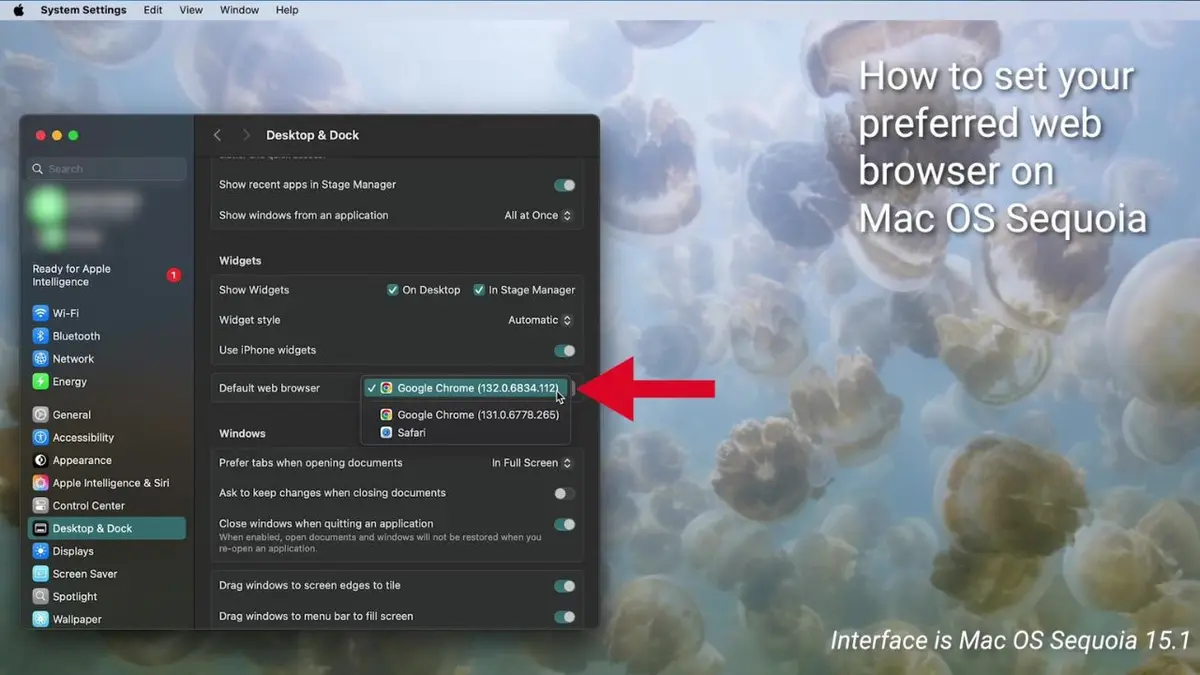Uncheck the In Stage Manager checkbox
Image resolution: width=1200 pixels, height=675 pixels.
479,290
